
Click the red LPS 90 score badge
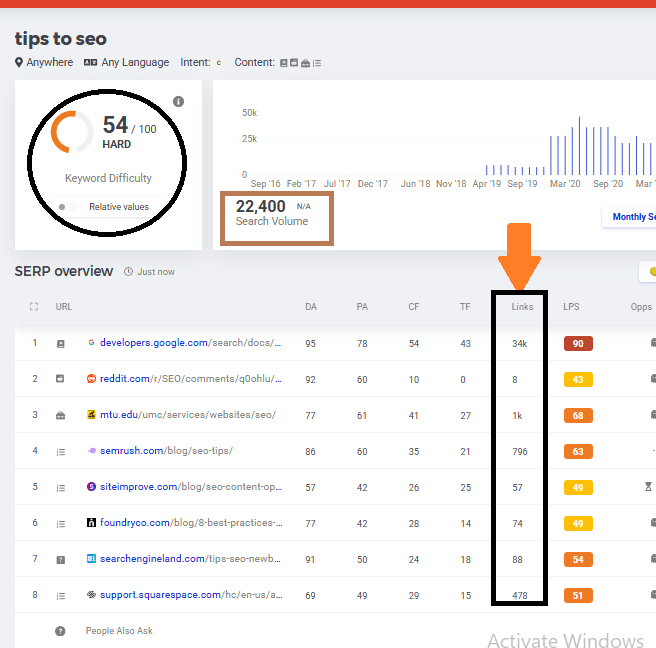(578, 343)
